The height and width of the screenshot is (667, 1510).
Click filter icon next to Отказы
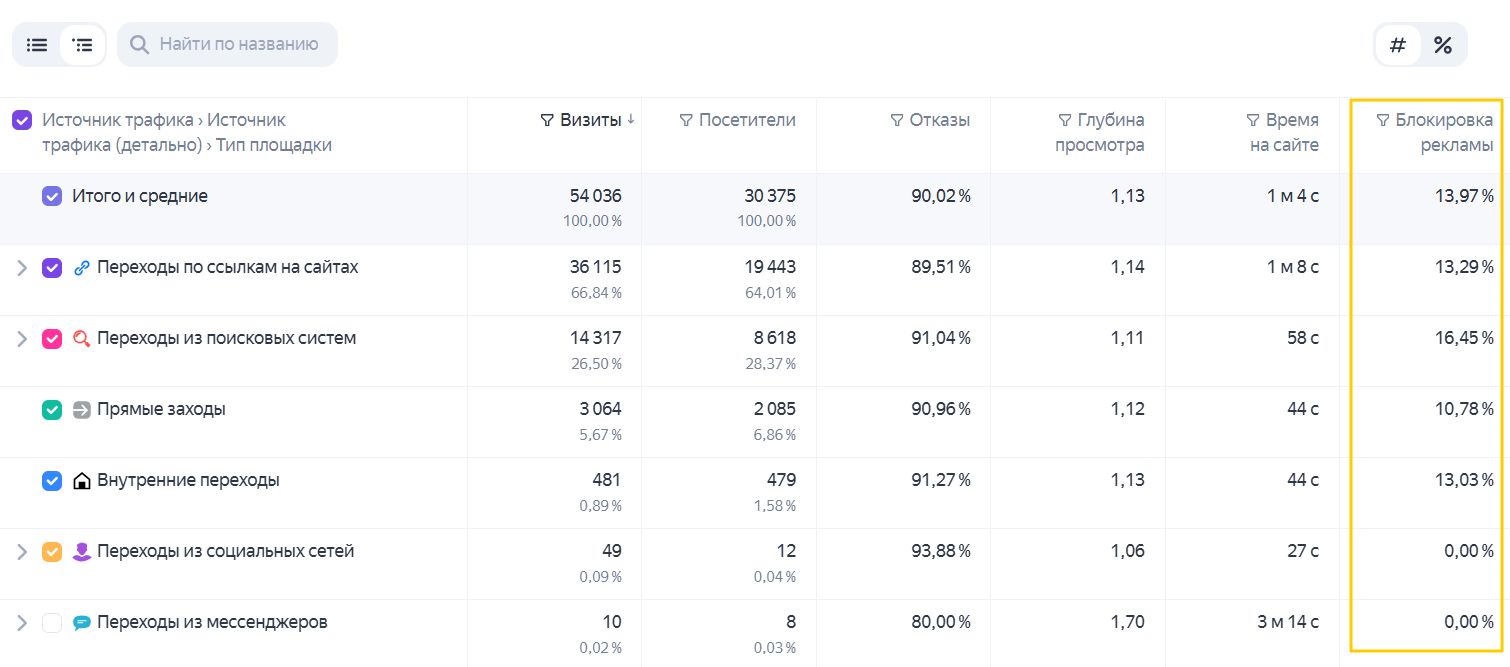point(897,121)
